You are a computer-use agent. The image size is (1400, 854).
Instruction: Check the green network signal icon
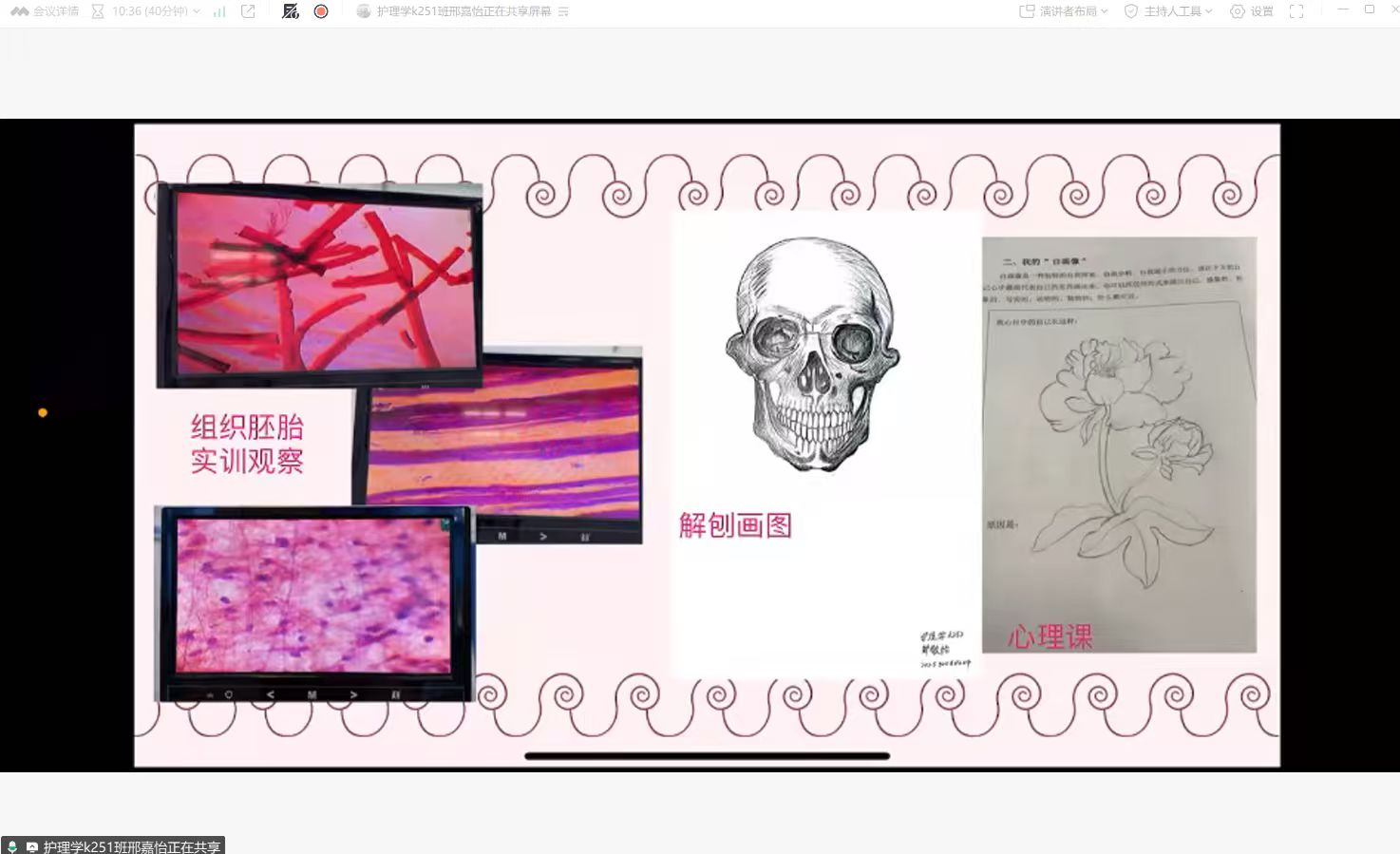(x=219, y=11)
